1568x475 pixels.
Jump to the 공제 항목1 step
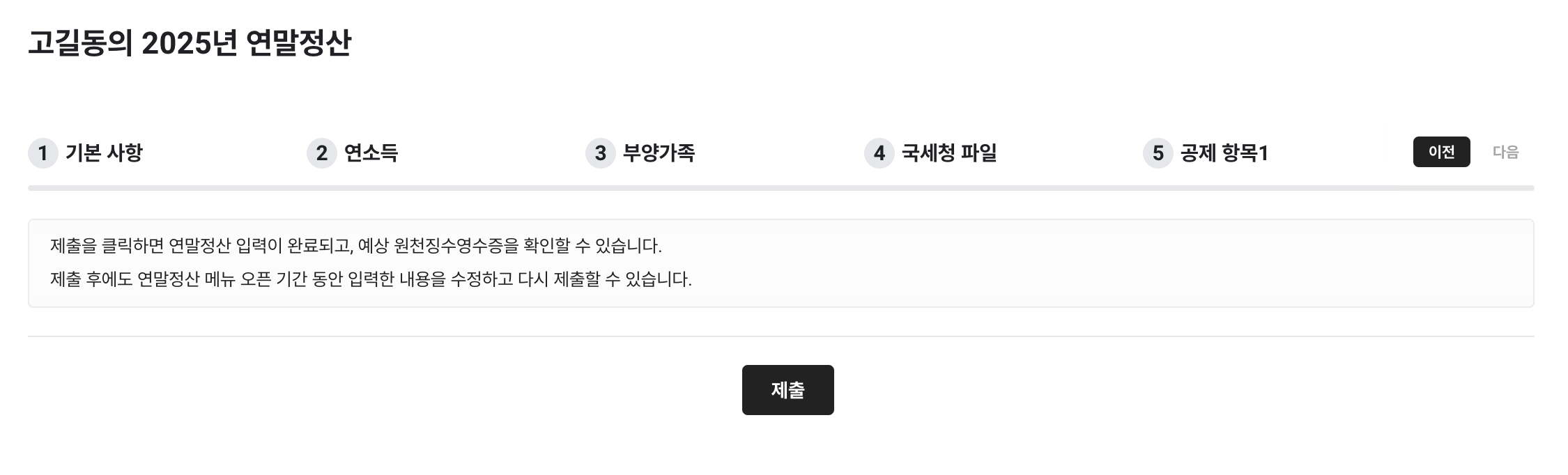click(1224, 153)
